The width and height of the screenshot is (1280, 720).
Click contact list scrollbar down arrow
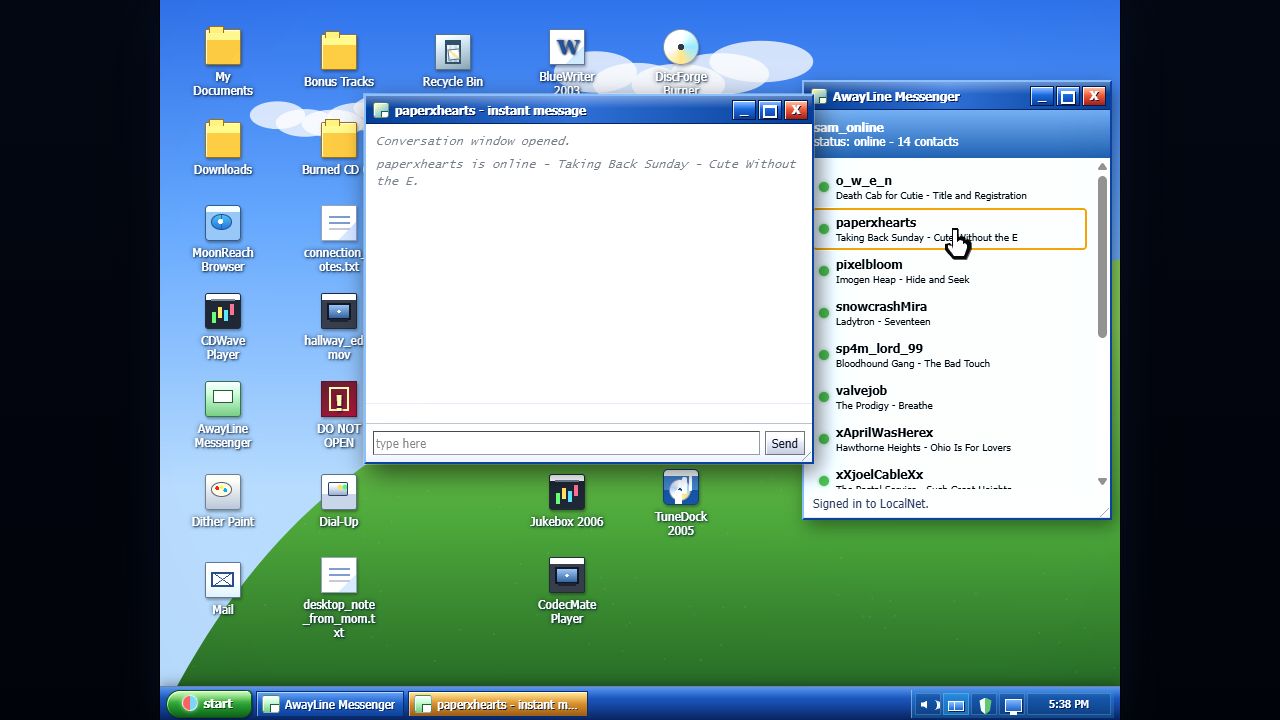pos(1102,481)
